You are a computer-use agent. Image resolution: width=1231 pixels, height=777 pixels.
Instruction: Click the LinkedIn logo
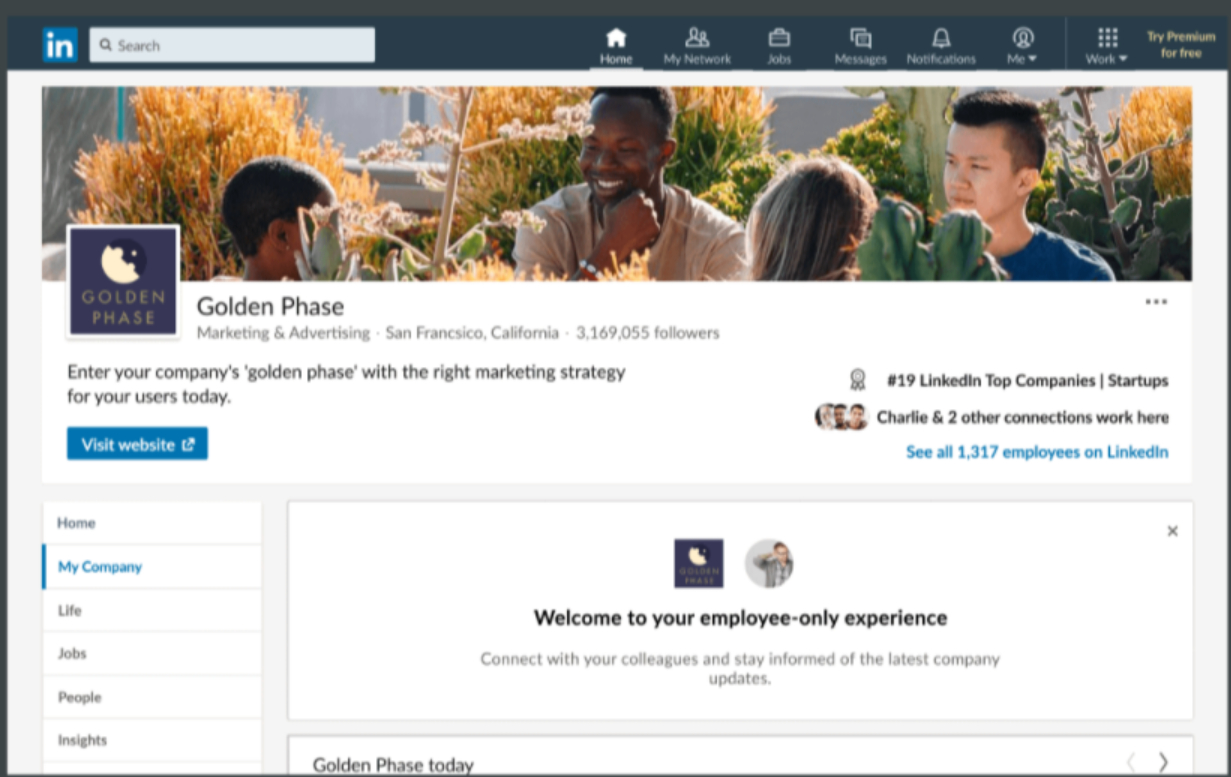[59, 44]
